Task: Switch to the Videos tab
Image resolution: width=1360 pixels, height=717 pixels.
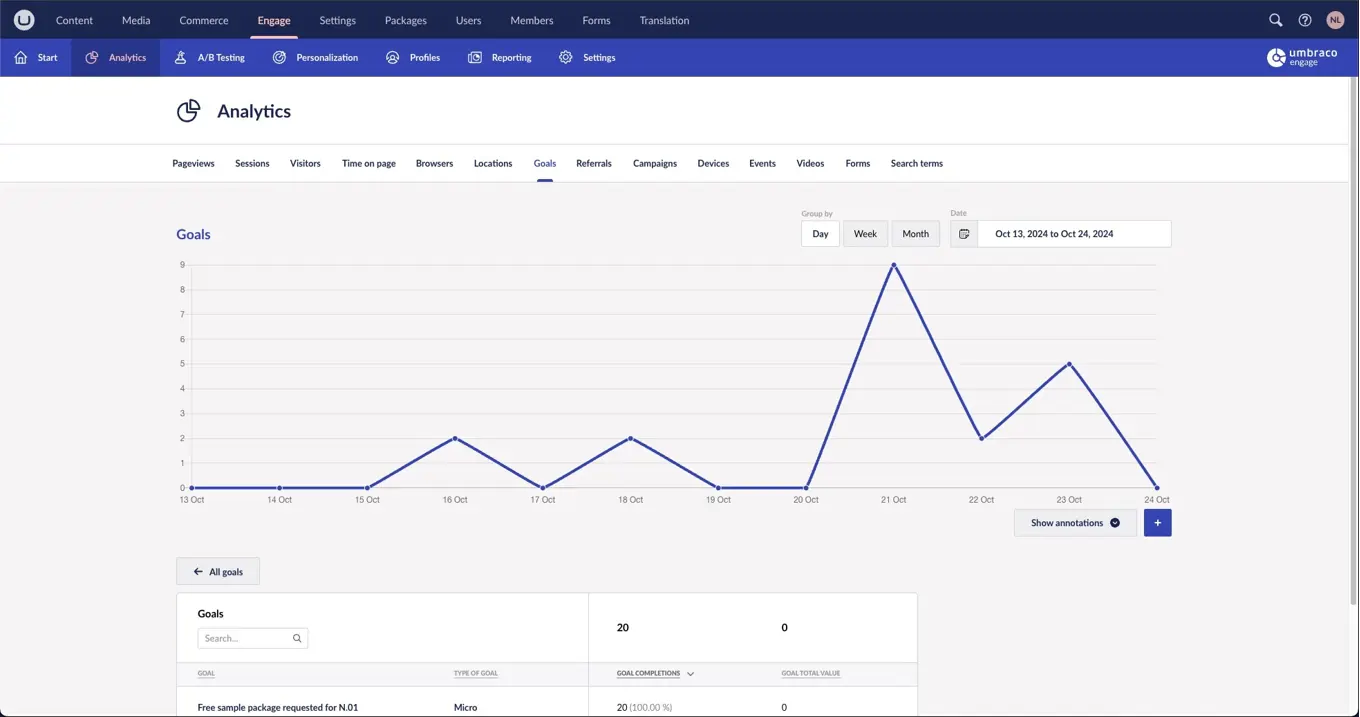Action: click(810, 163)
